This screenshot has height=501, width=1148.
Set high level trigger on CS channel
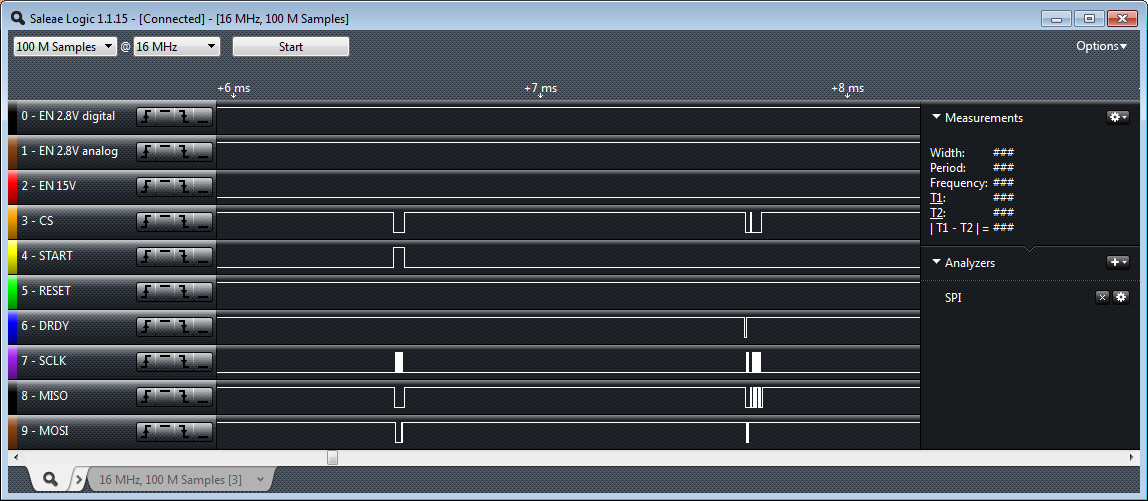tap(165, 221)
